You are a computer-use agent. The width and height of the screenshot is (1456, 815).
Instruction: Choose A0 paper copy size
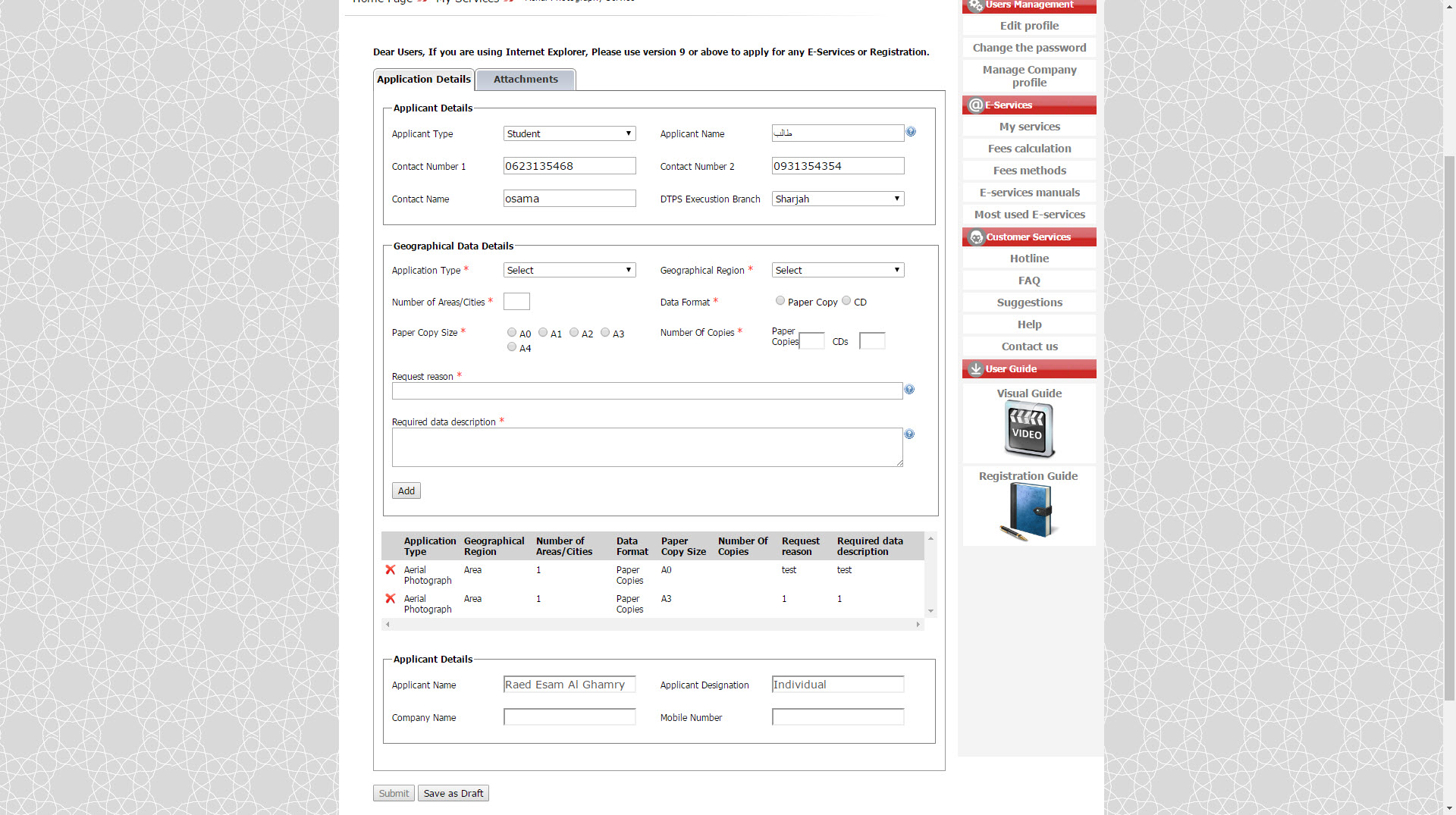512,333
